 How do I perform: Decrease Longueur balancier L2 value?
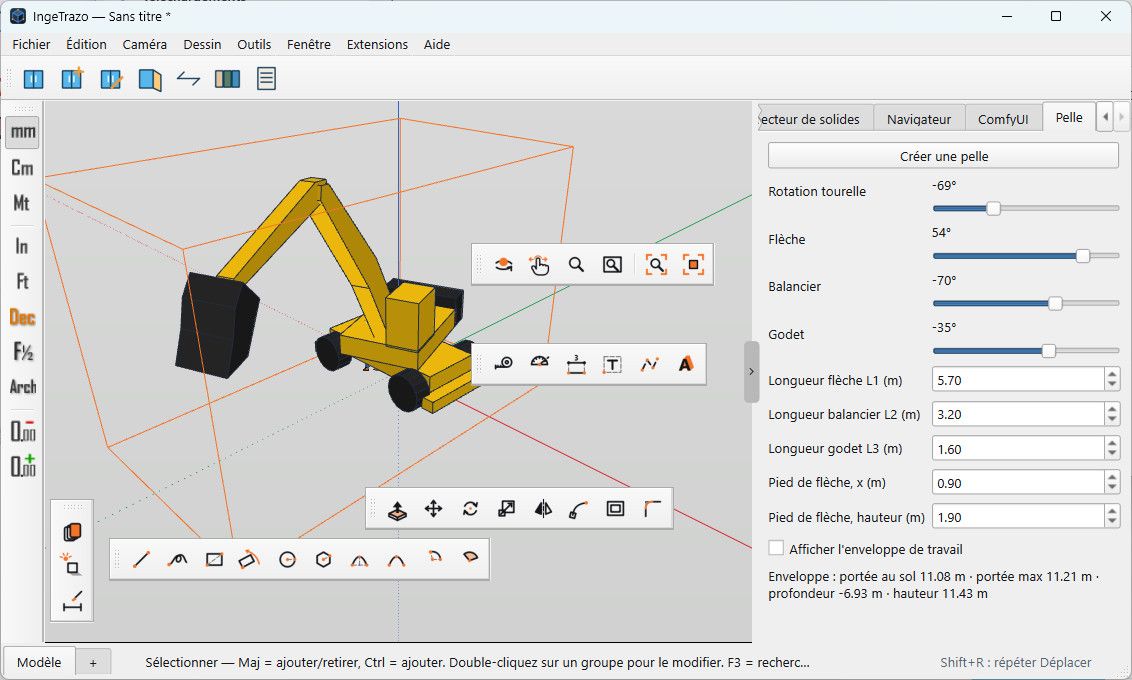tap(1112, 420)
